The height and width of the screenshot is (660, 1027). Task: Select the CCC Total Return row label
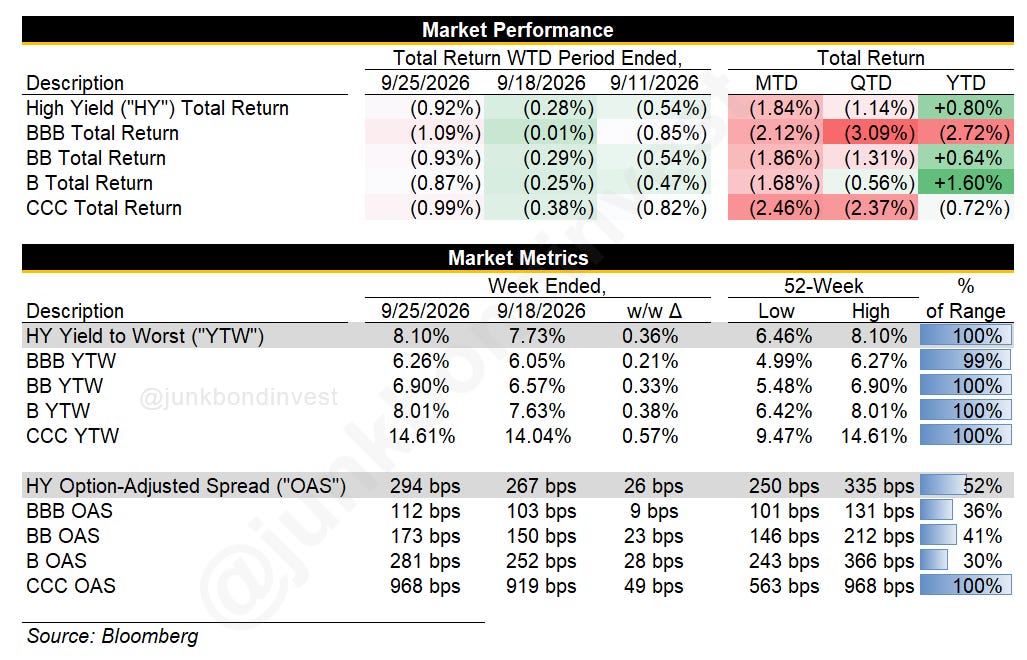pyautogui.click(x=103, y=208)
